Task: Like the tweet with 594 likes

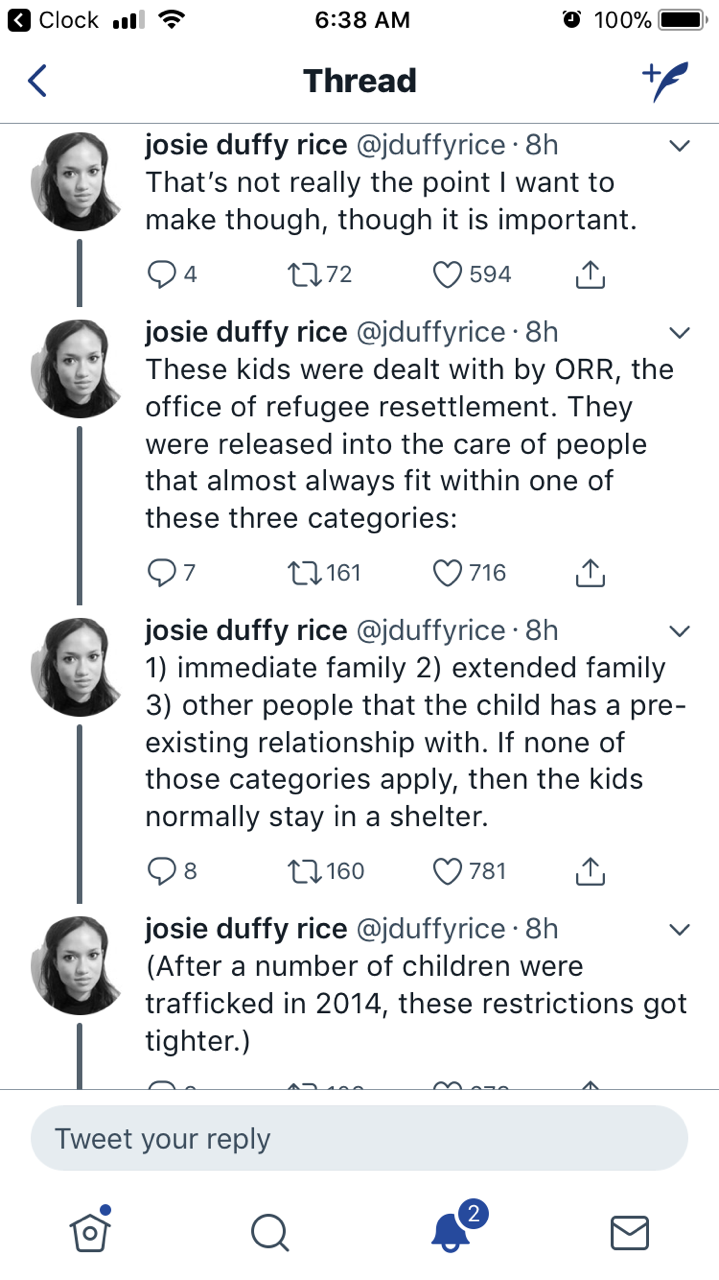Action: coord(448,274)
